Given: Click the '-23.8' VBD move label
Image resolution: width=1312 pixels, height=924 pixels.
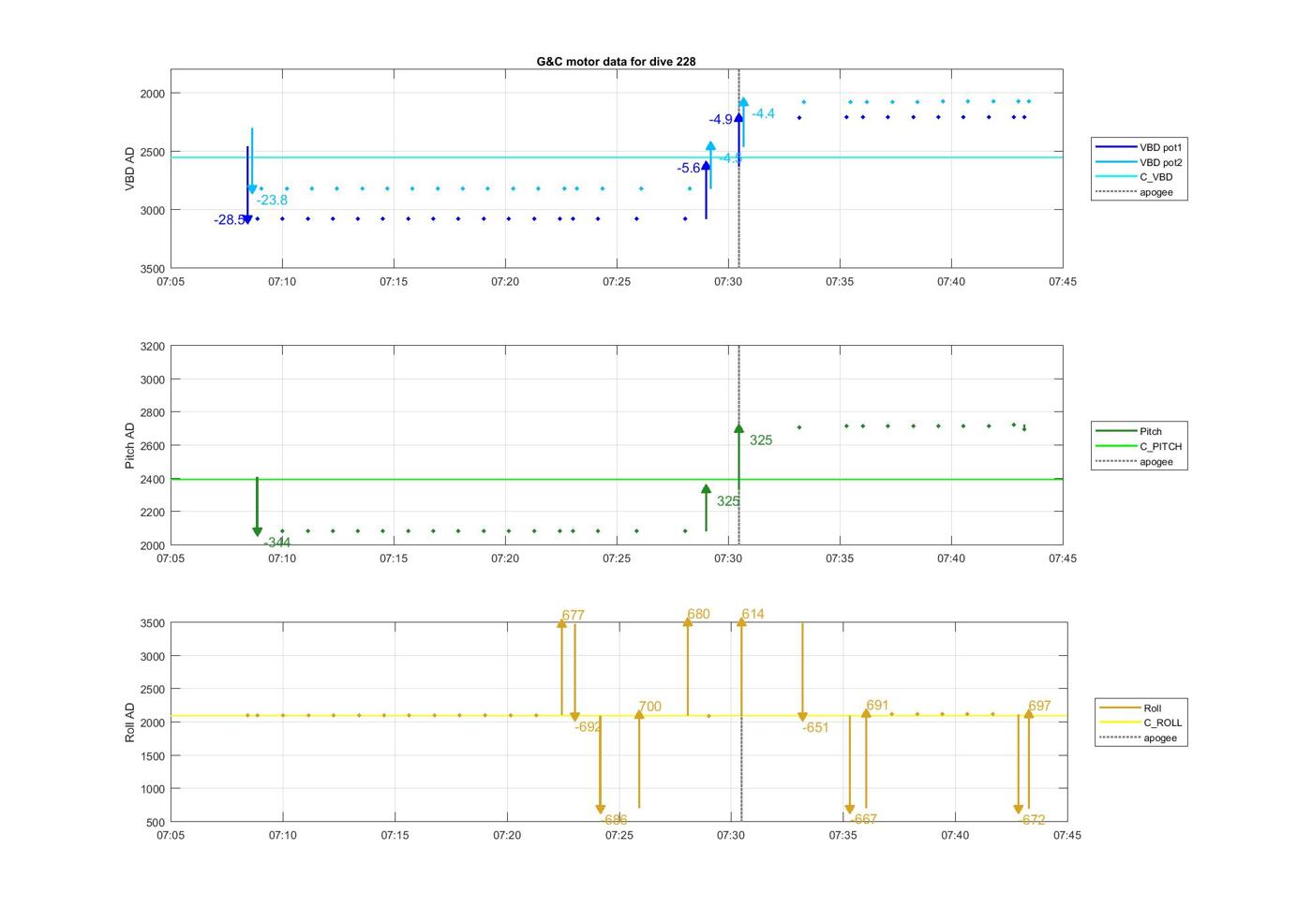Looking at the screenshot, I should coord(273,200).
